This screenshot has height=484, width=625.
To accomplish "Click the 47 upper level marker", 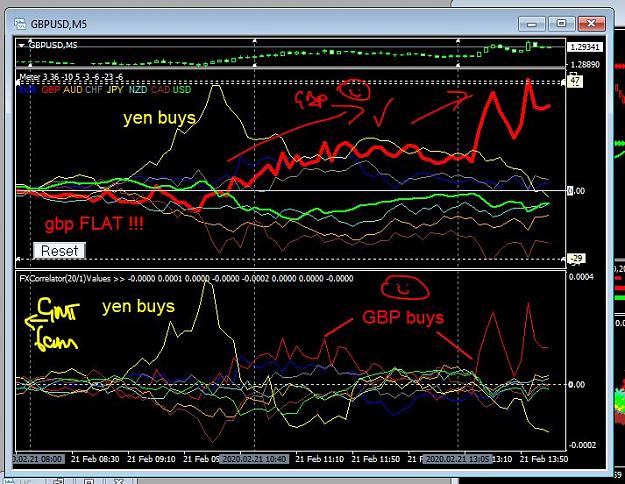I will tap(575, 81).
